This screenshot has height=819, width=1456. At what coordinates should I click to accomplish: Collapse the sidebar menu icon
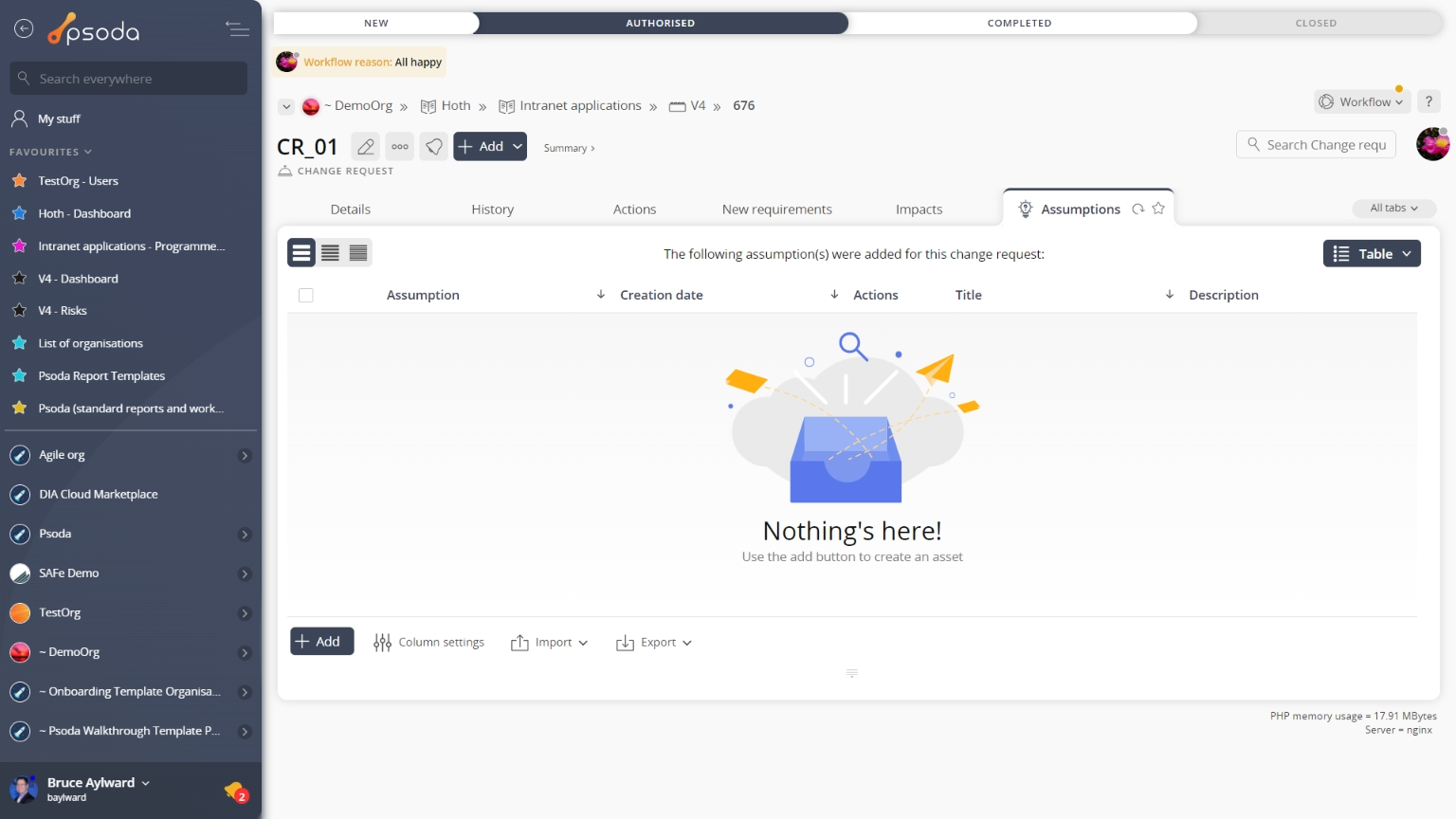pos(237,29)
